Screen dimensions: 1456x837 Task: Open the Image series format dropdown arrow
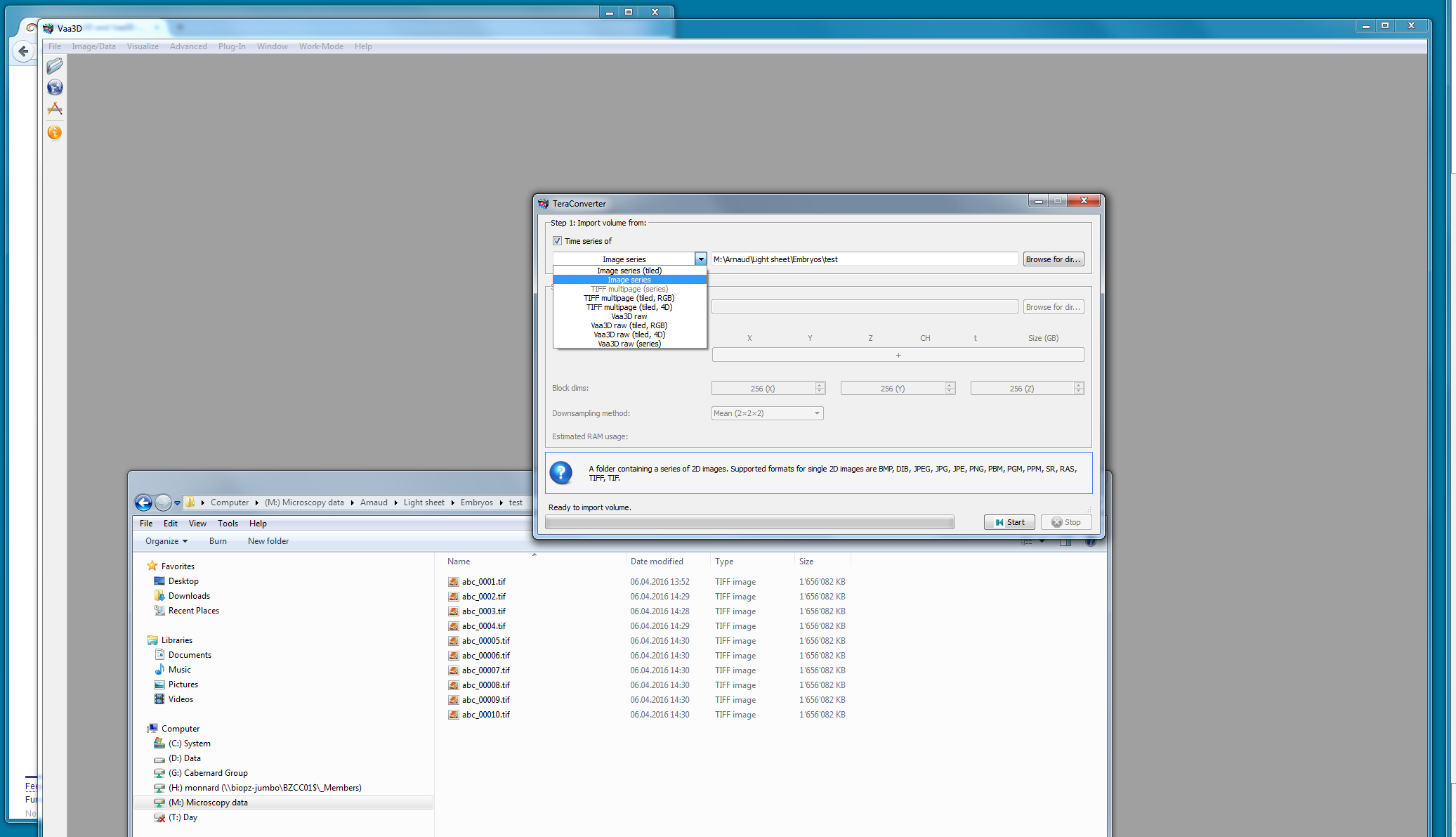click(700, 259)
